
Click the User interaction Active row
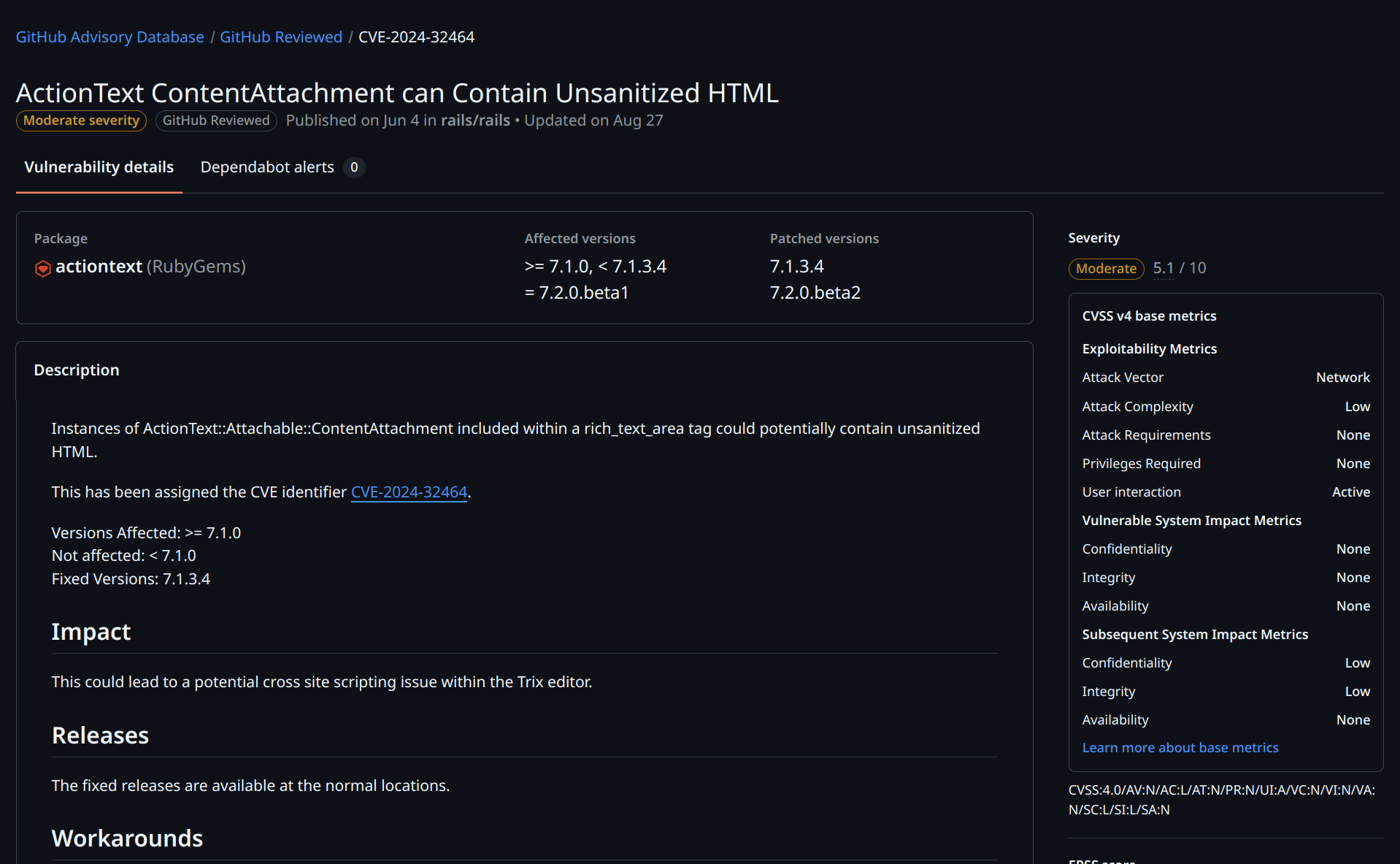[1226, 492]
